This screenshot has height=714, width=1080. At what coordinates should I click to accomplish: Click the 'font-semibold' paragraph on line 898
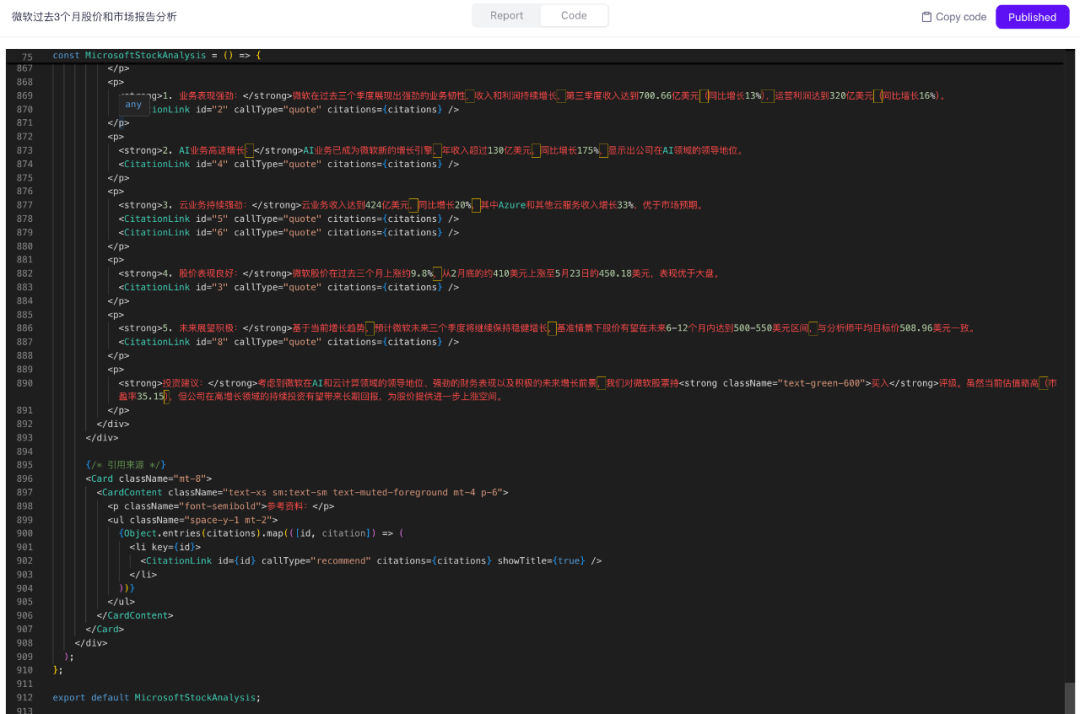coord(221,506)
